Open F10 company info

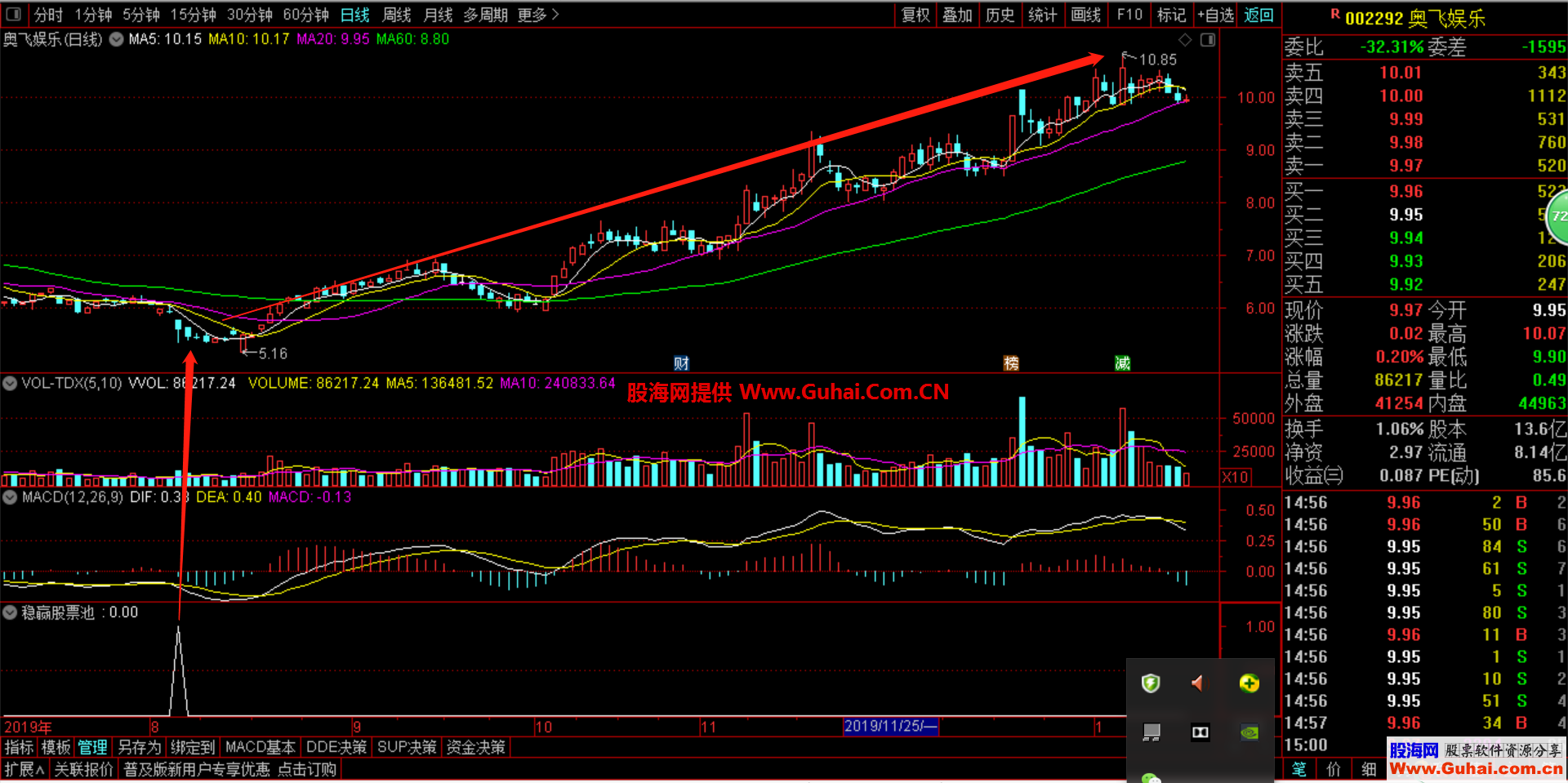tap(1129, 15)
